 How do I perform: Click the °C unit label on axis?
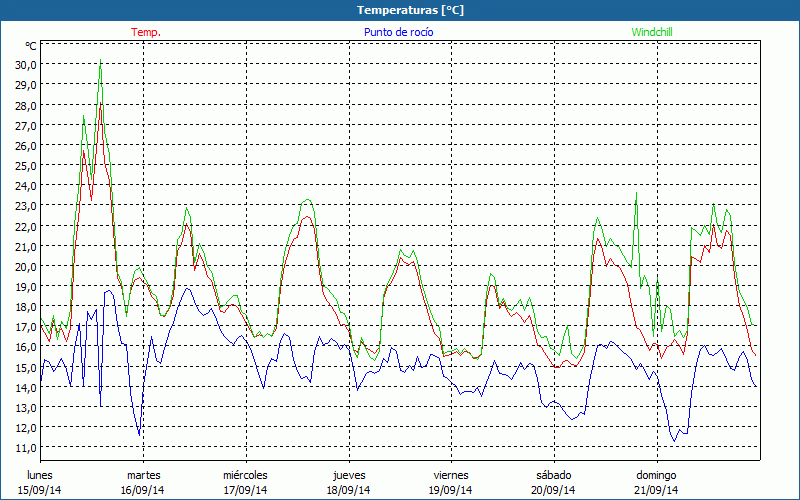coord(30,46)
